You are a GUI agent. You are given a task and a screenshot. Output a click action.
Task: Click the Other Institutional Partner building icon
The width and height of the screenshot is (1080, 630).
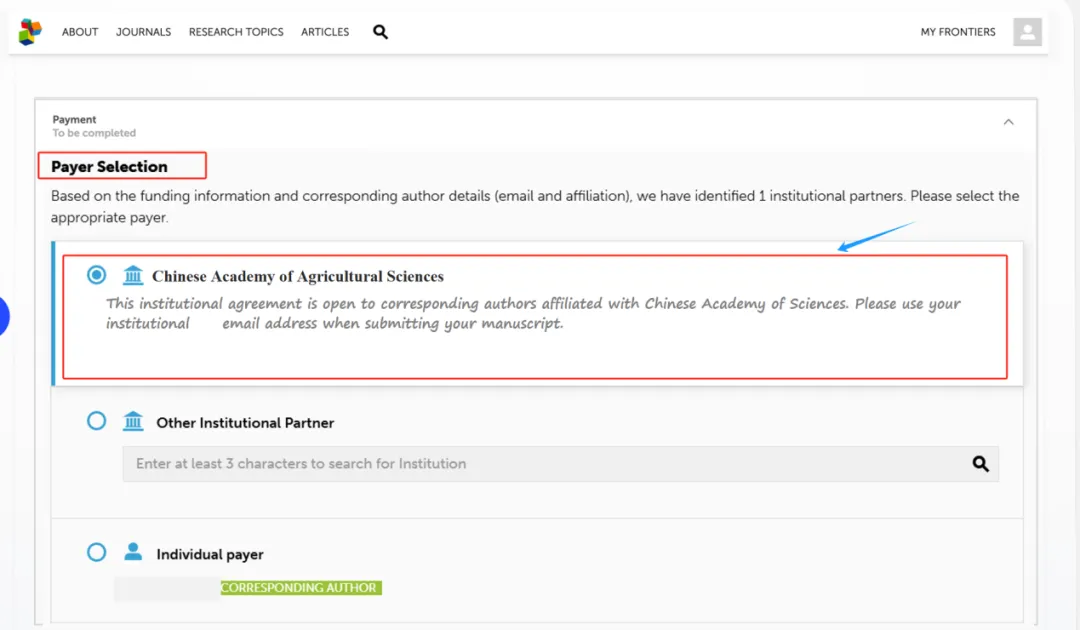point(133,422)
